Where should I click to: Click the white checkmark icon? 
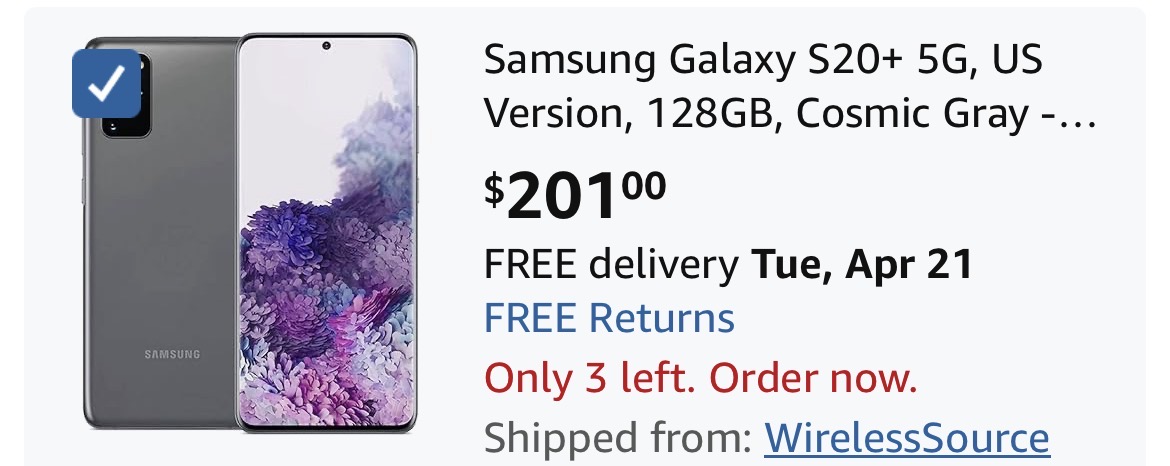click(x=106, y=84)
